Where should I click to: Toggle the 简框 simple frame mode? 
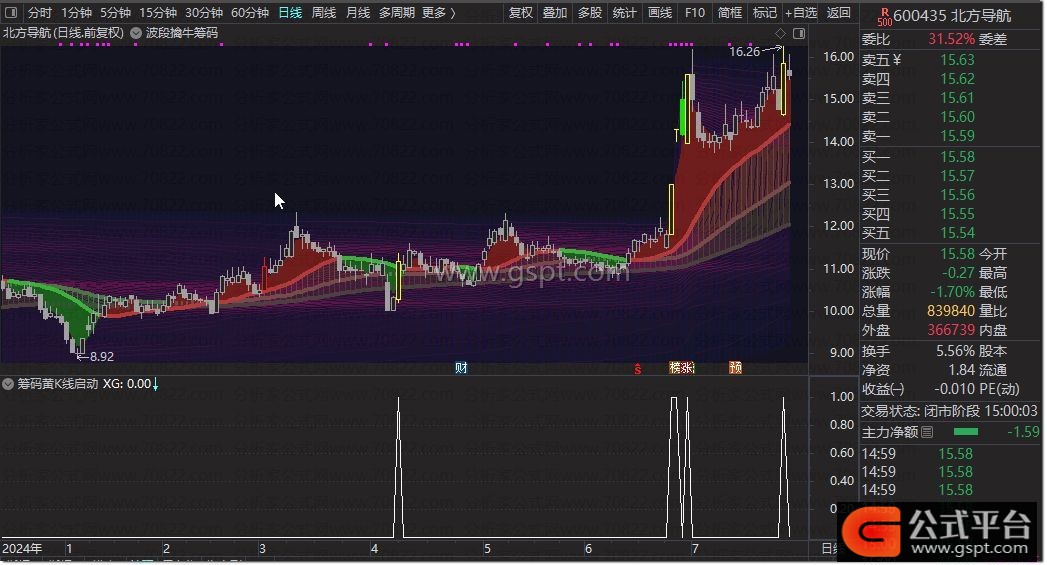[730, 13]
